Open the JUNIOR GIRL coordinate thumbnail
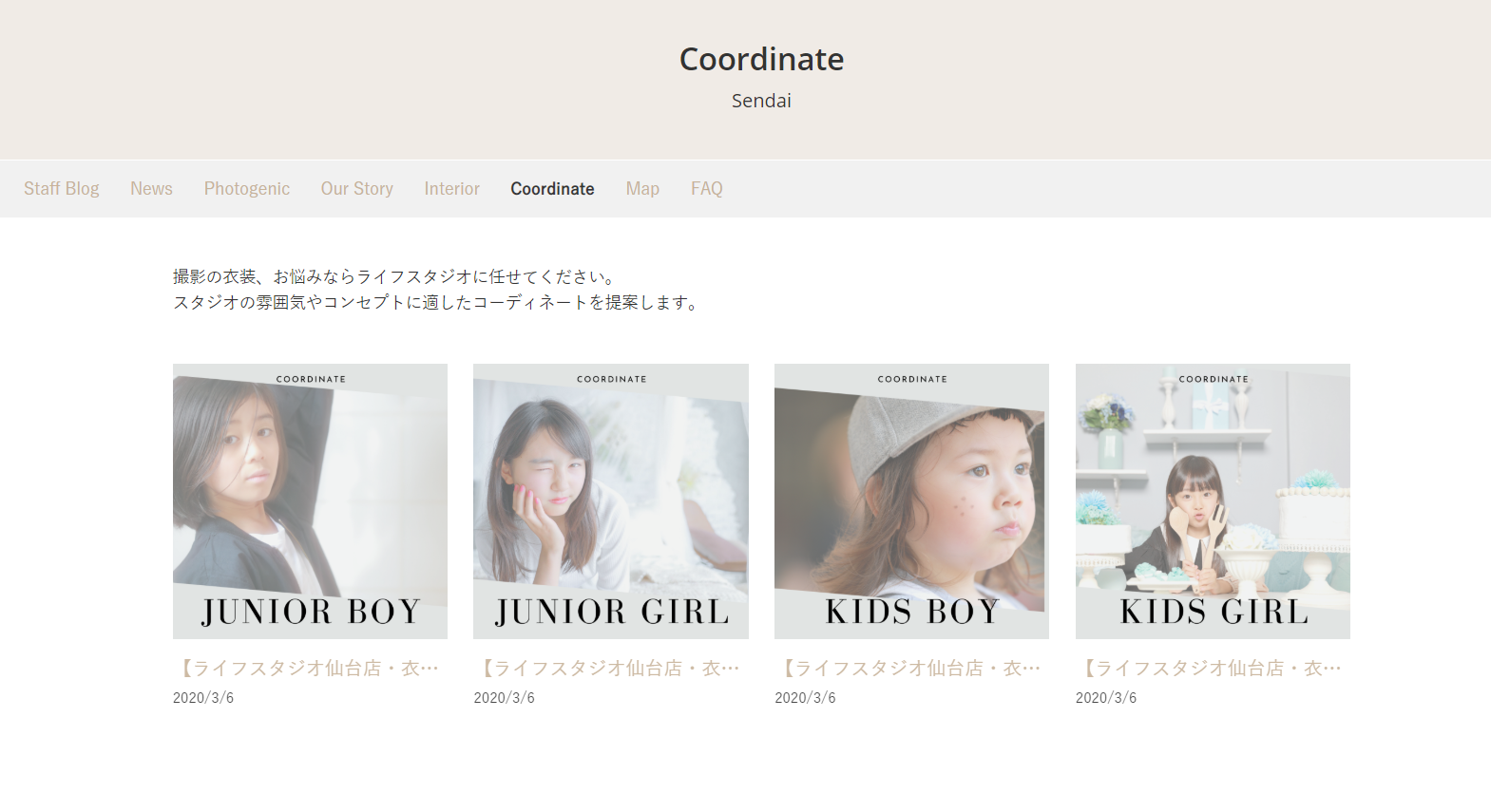Image resolution: width=1491 pixels, height=812 pixels. coord(611,501)
